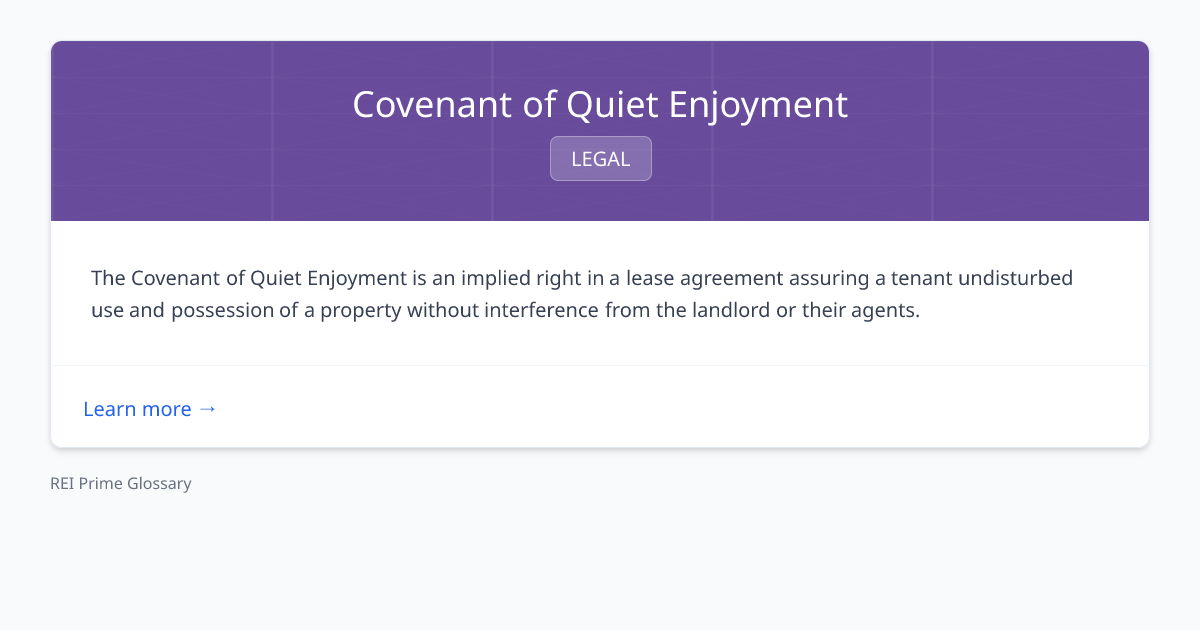Screen dimensions: 1200x630
Task: Click the glossary card's footer area
Action: 600,407
